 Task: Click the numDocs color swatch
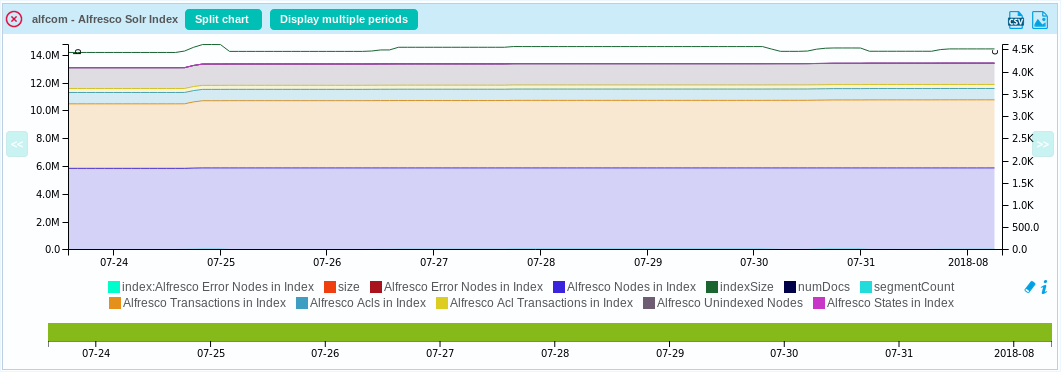coord(790,287)
